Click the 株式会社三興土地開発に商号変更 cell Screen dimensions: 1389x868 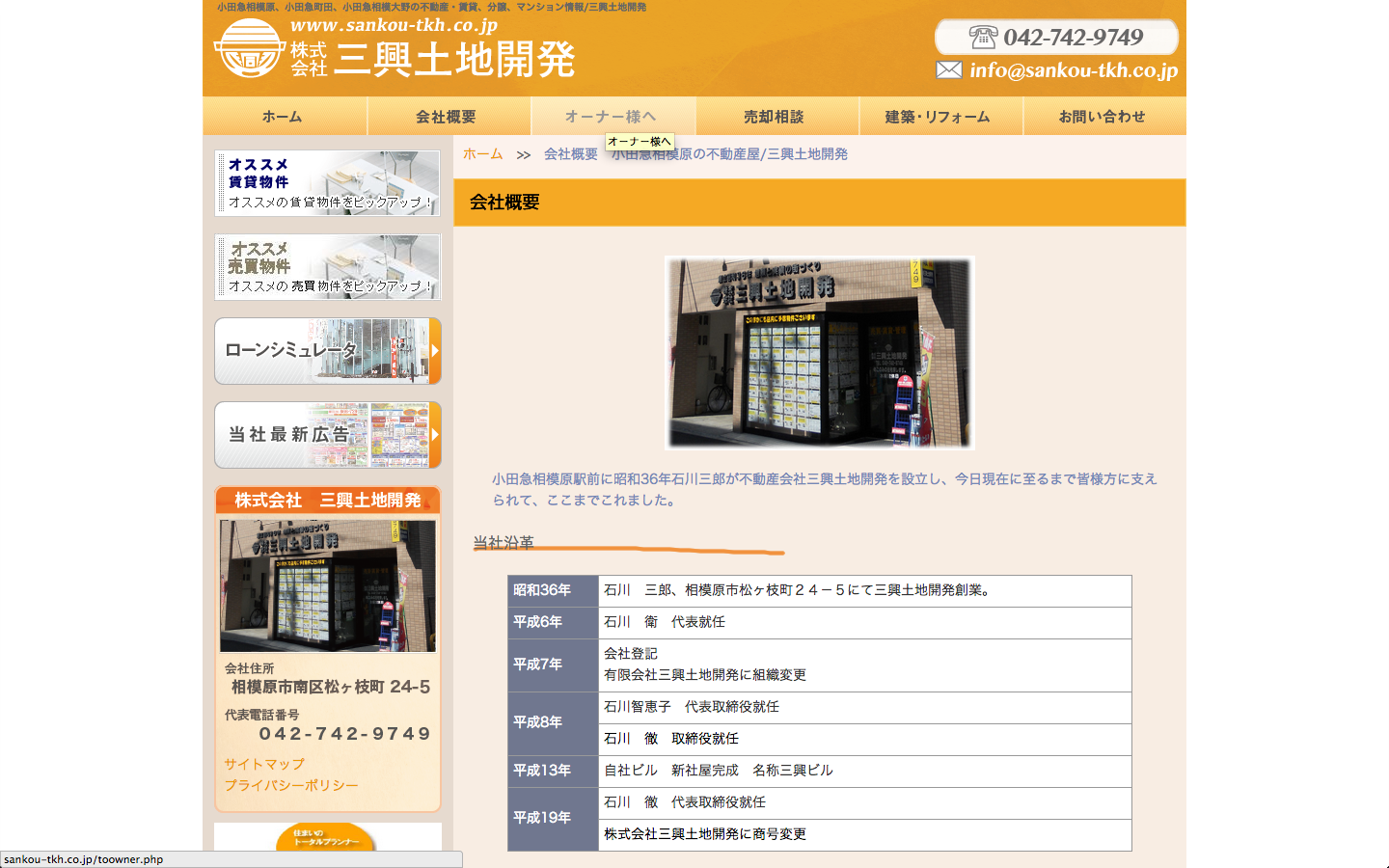tap(865, 834)
